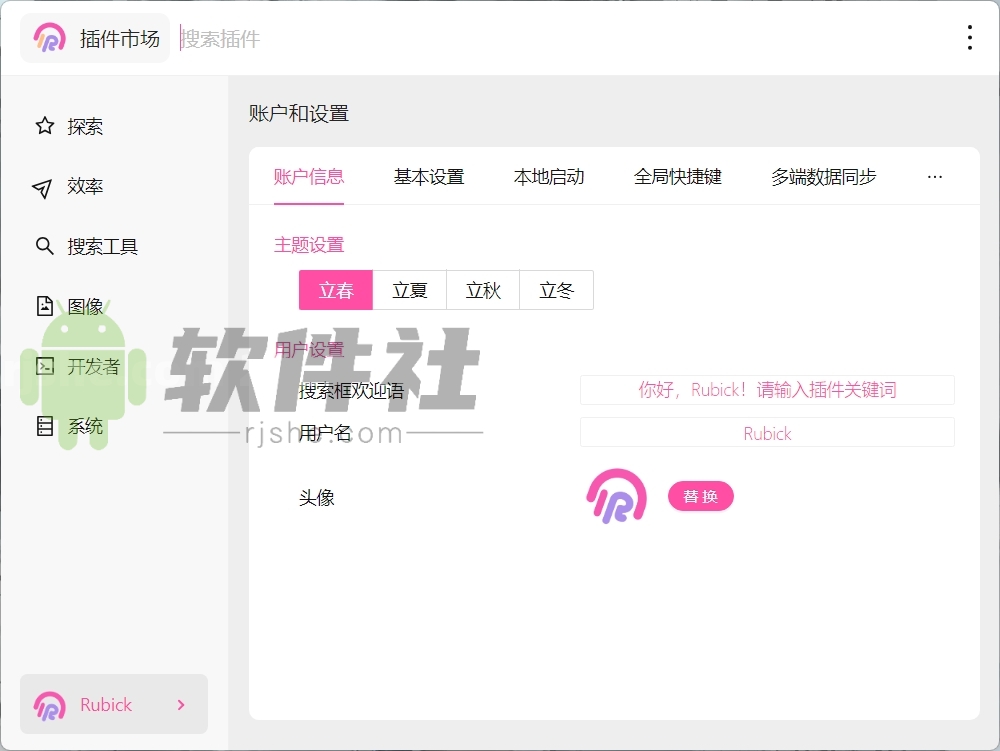1000x751 pixels.
Task: Select the 本地启动 tab label
Action: click(548, 176)
